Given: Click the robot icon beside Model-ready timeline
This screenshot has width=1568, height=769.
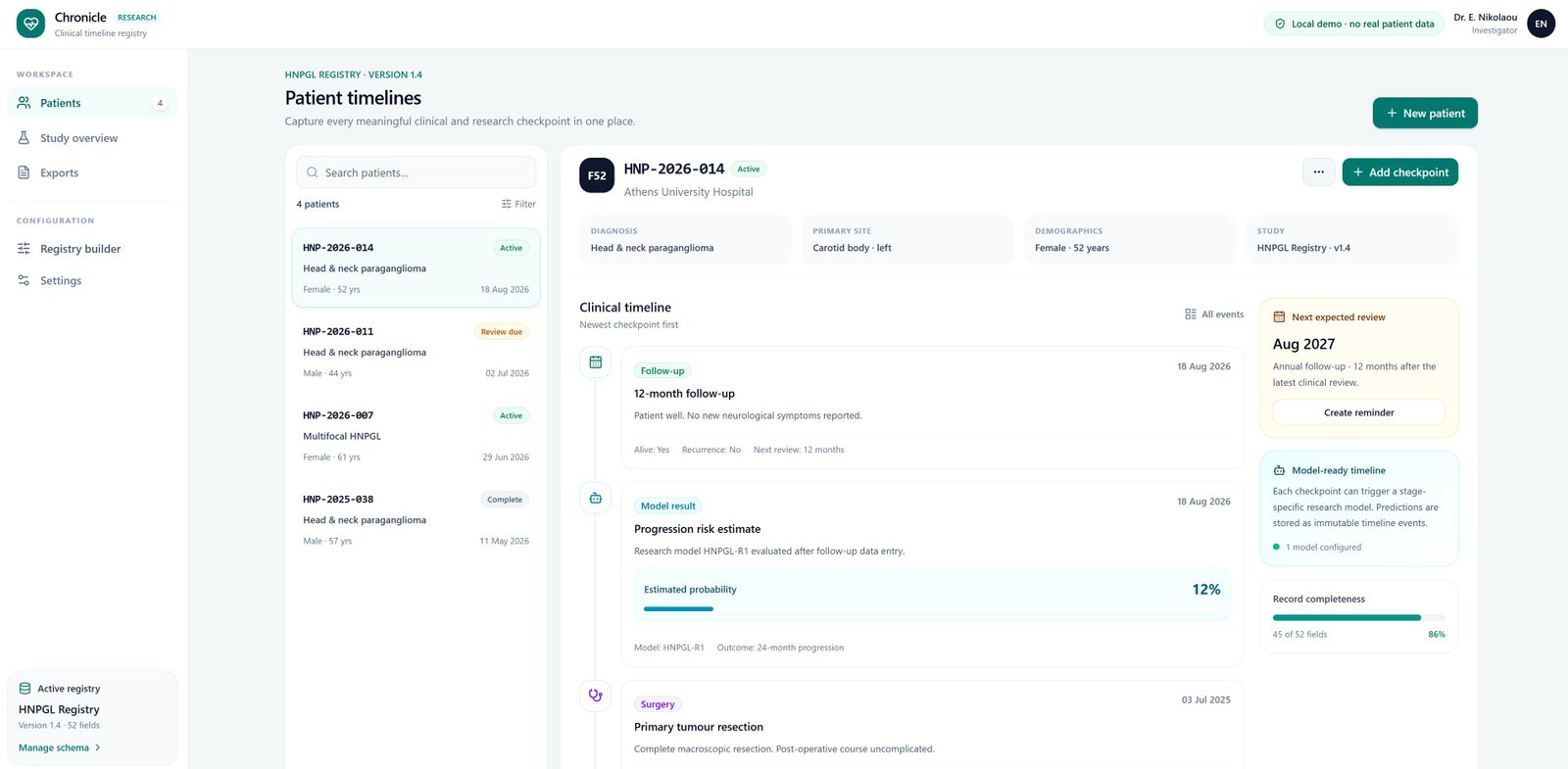Looking at the screenshot, I should [x=1279, y=470].
